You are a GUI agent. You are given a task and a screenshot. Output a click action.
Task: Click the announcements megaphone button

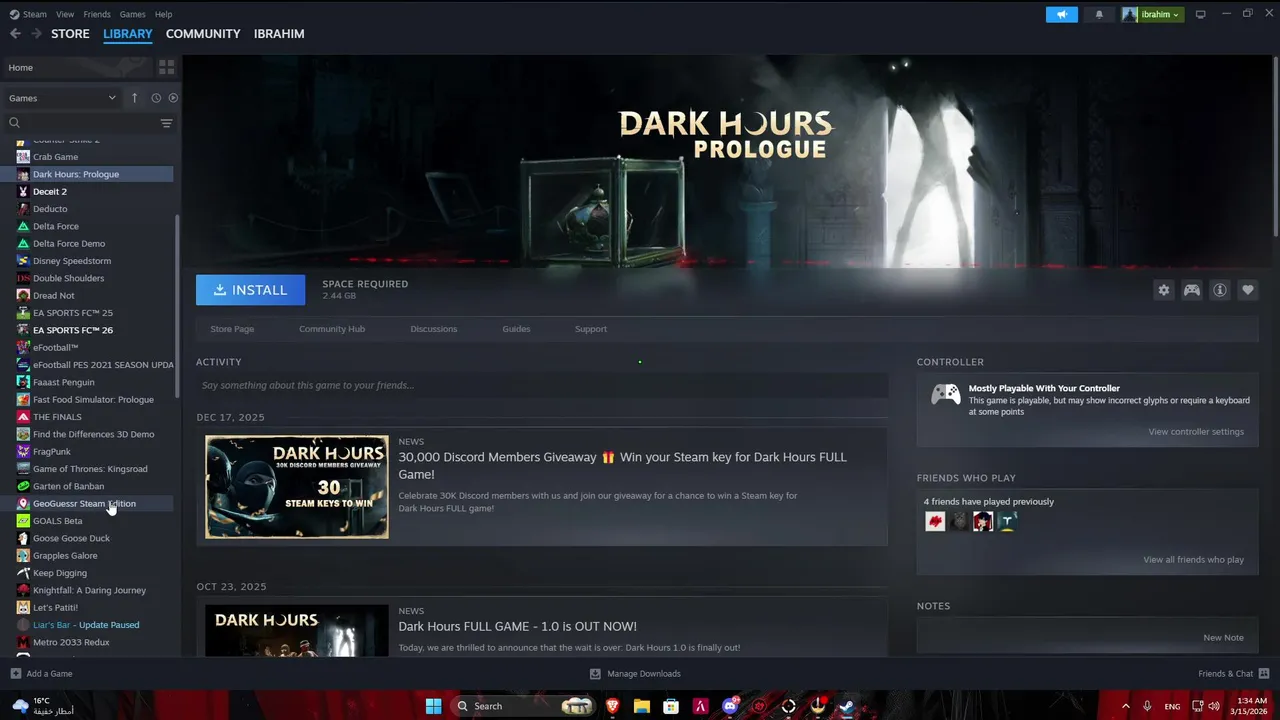tap(1062, 14)
